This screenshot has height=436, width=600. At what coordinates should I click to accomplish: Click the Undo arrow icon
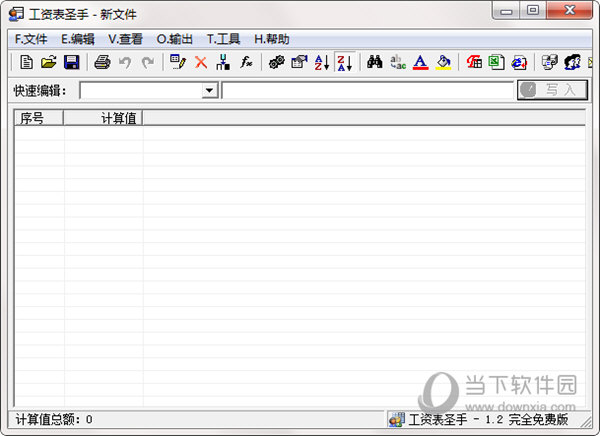pos(125,62)
